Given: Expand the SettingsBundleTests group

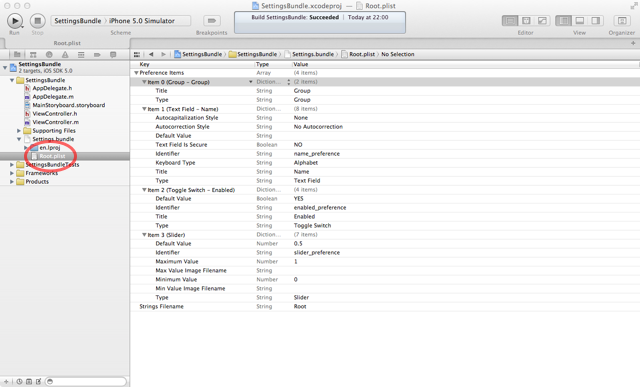Looking at the screenshot, I should click(12, 165).
